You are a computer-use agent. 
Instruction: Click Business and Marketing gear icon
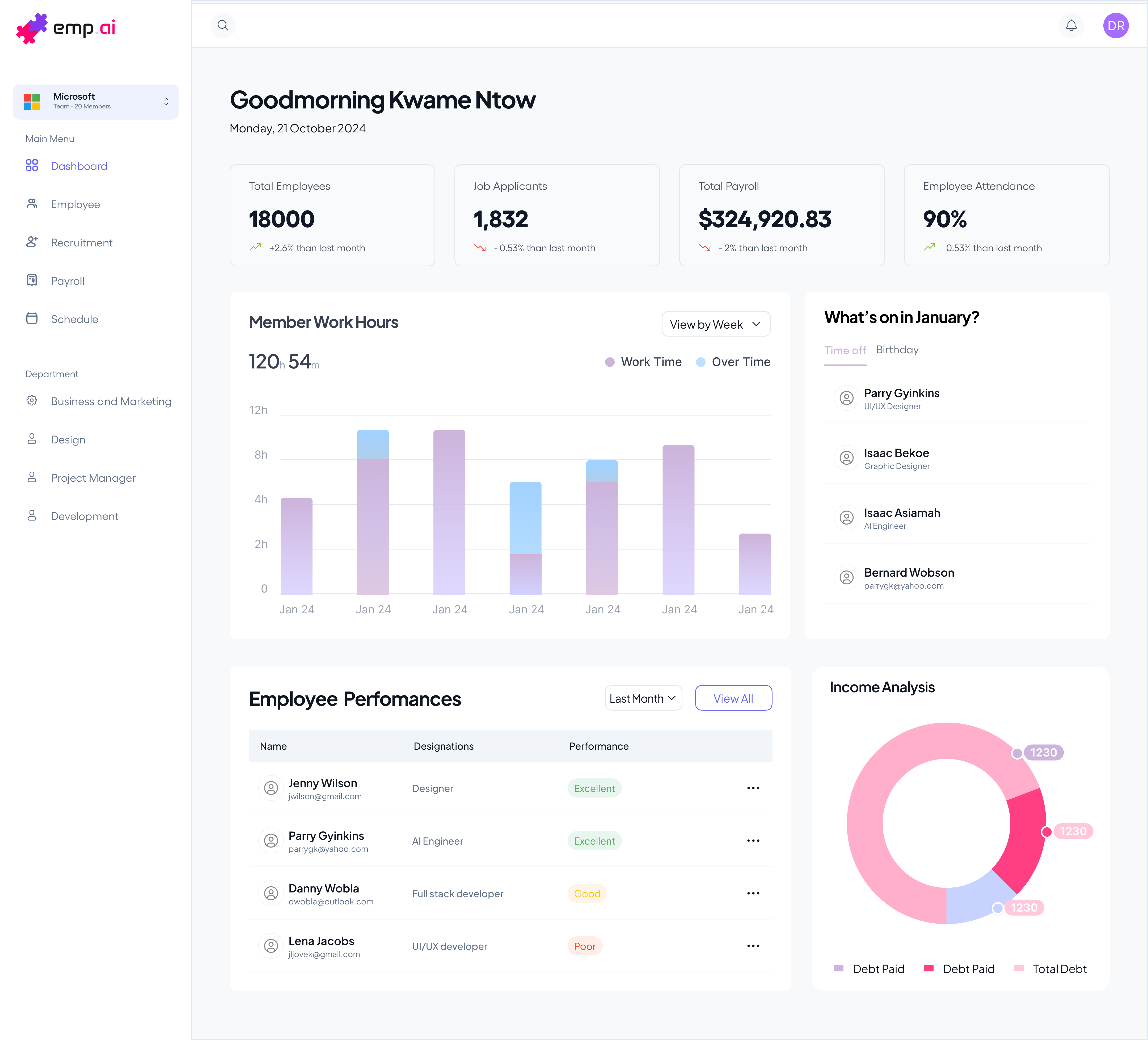point(32,401)
